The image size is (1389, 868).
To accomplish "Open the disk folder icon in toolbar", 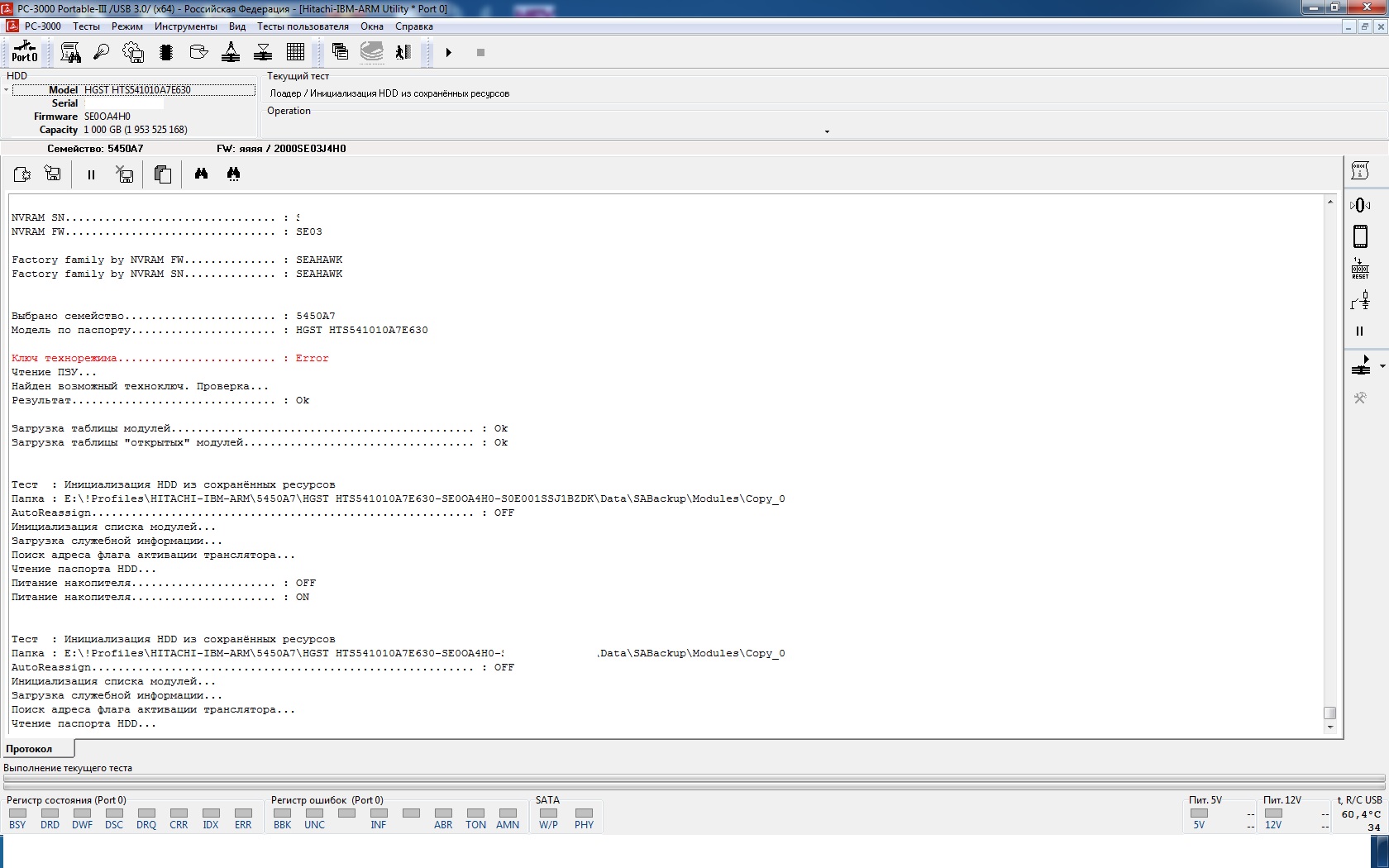I will 198,52.
